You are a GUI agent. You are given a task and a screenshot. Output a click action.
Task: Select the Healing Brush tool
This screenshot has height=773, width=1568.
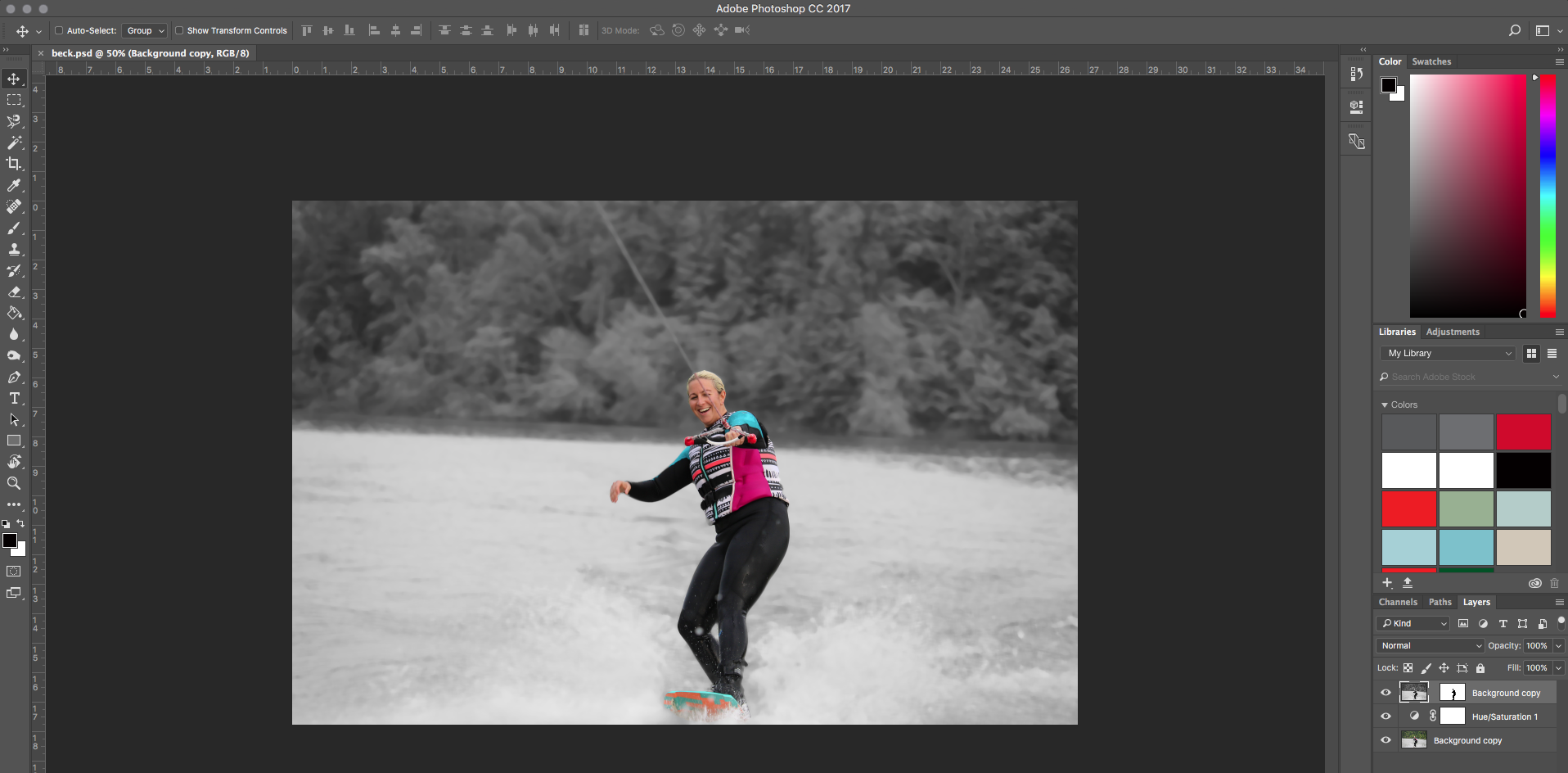(x=14, y=206)
